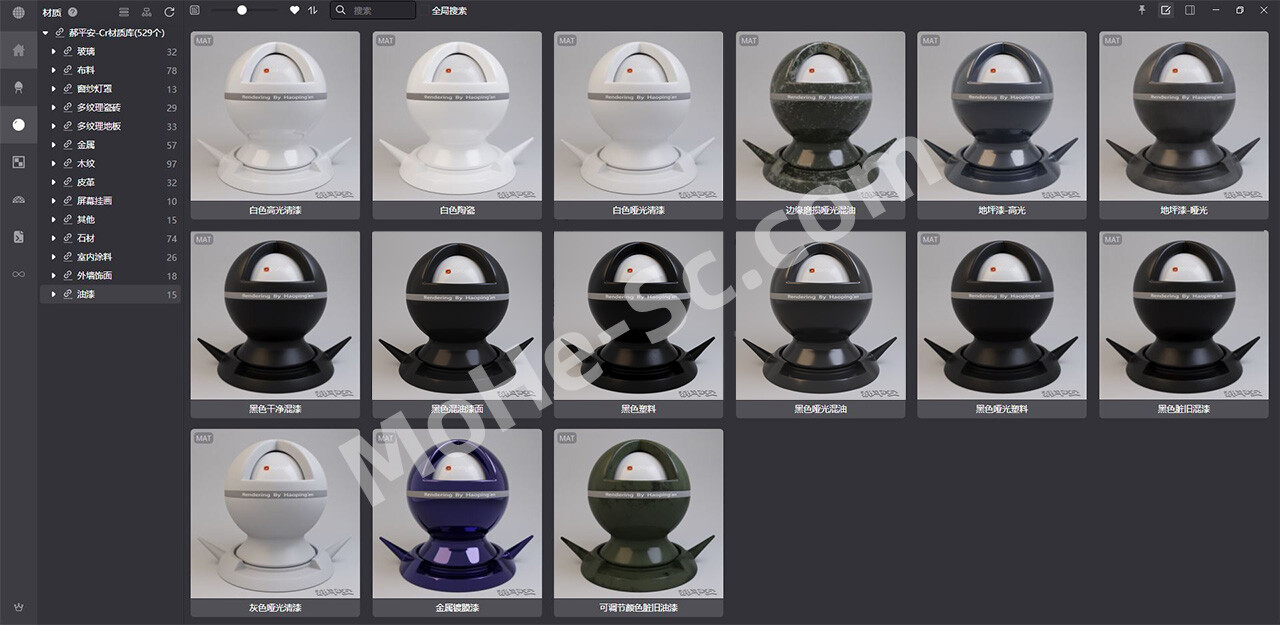This screenshot has width=1280, height=625.
Task: Select the 金属镀膜漆 purple material thumbnail
Action: (456, 514)
